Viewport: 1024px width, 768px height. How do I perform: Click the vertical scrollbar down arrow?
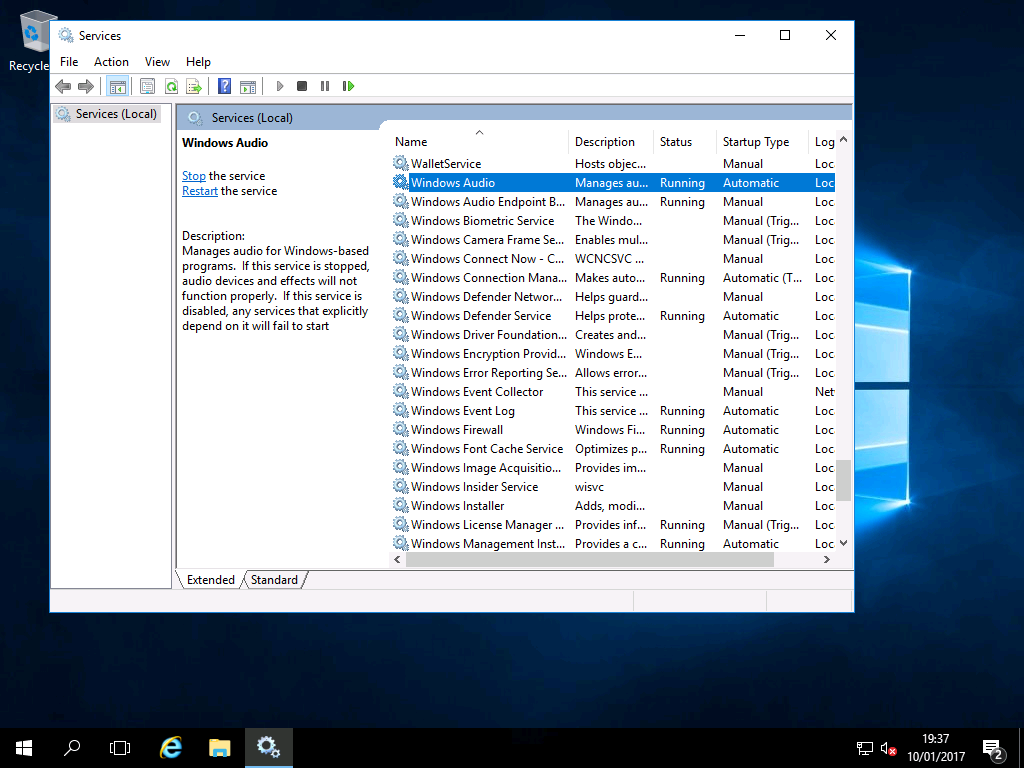point(843,543)
